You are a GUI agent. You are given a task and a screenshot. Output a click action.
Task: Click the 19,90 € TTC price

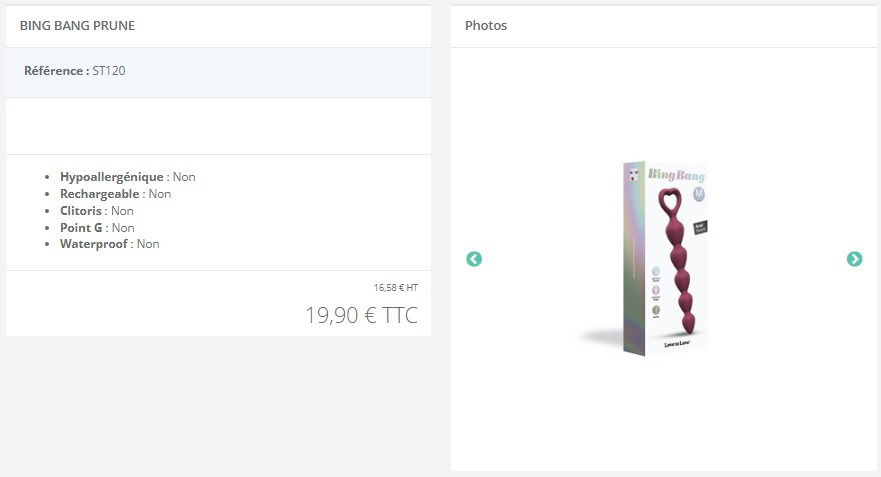click(x=362, y=315)
